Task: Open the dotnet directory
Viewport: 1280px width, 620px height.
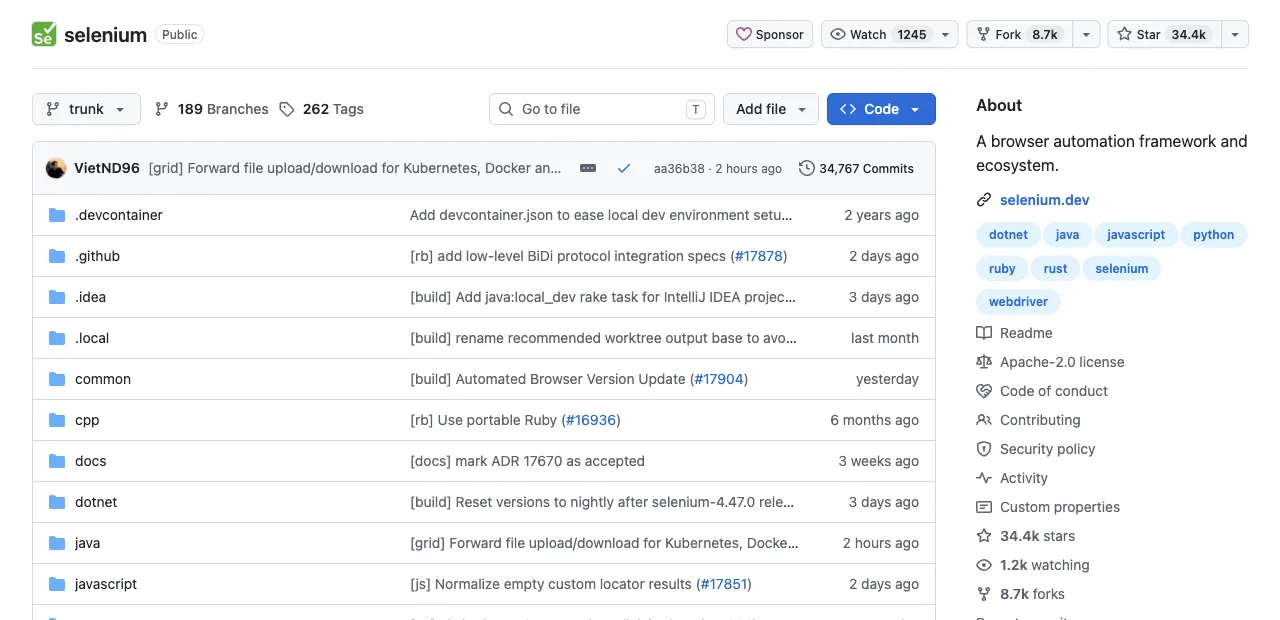Action: tap(96, 502)
